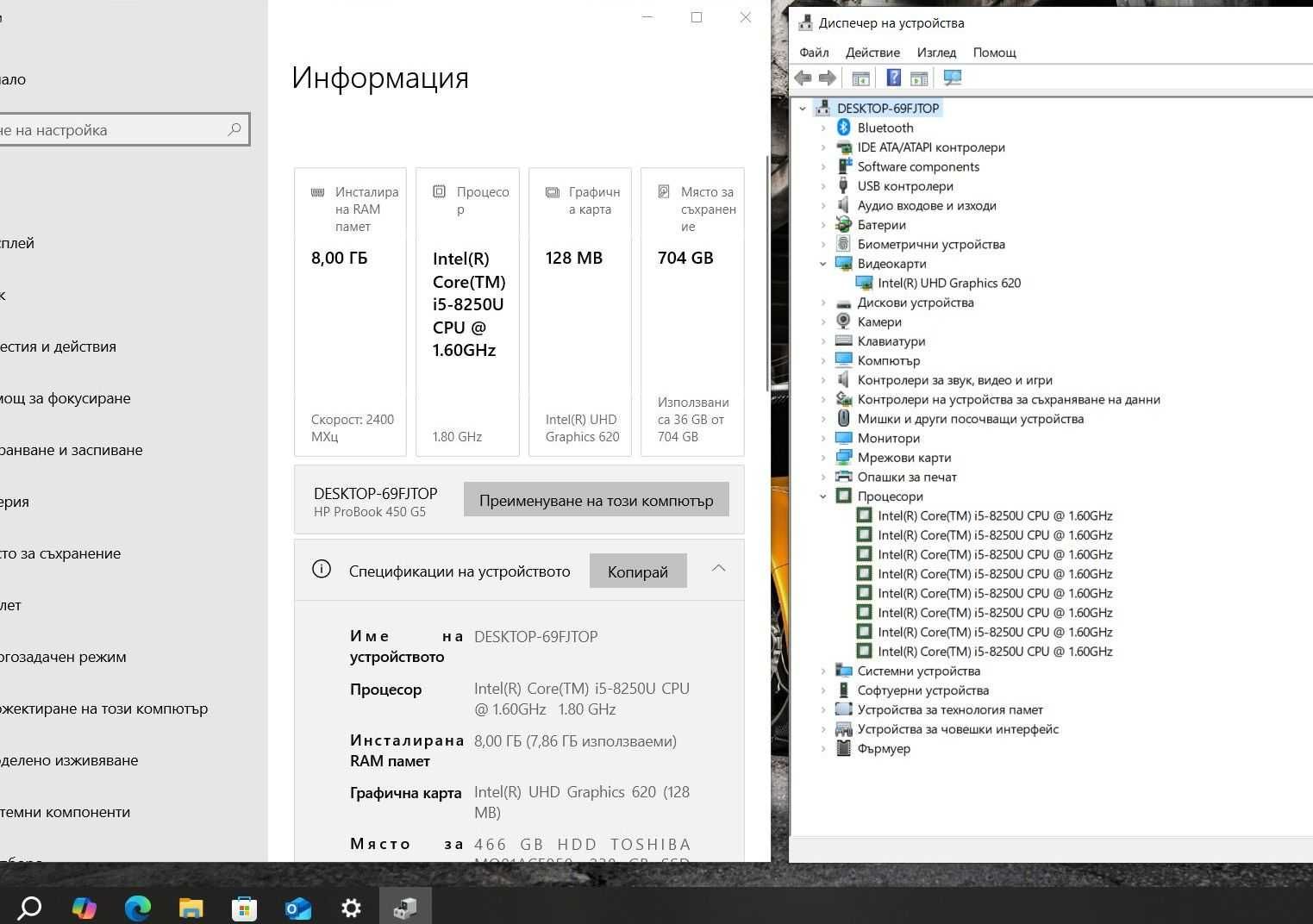Select Опашки за печат category

[907, 477]
